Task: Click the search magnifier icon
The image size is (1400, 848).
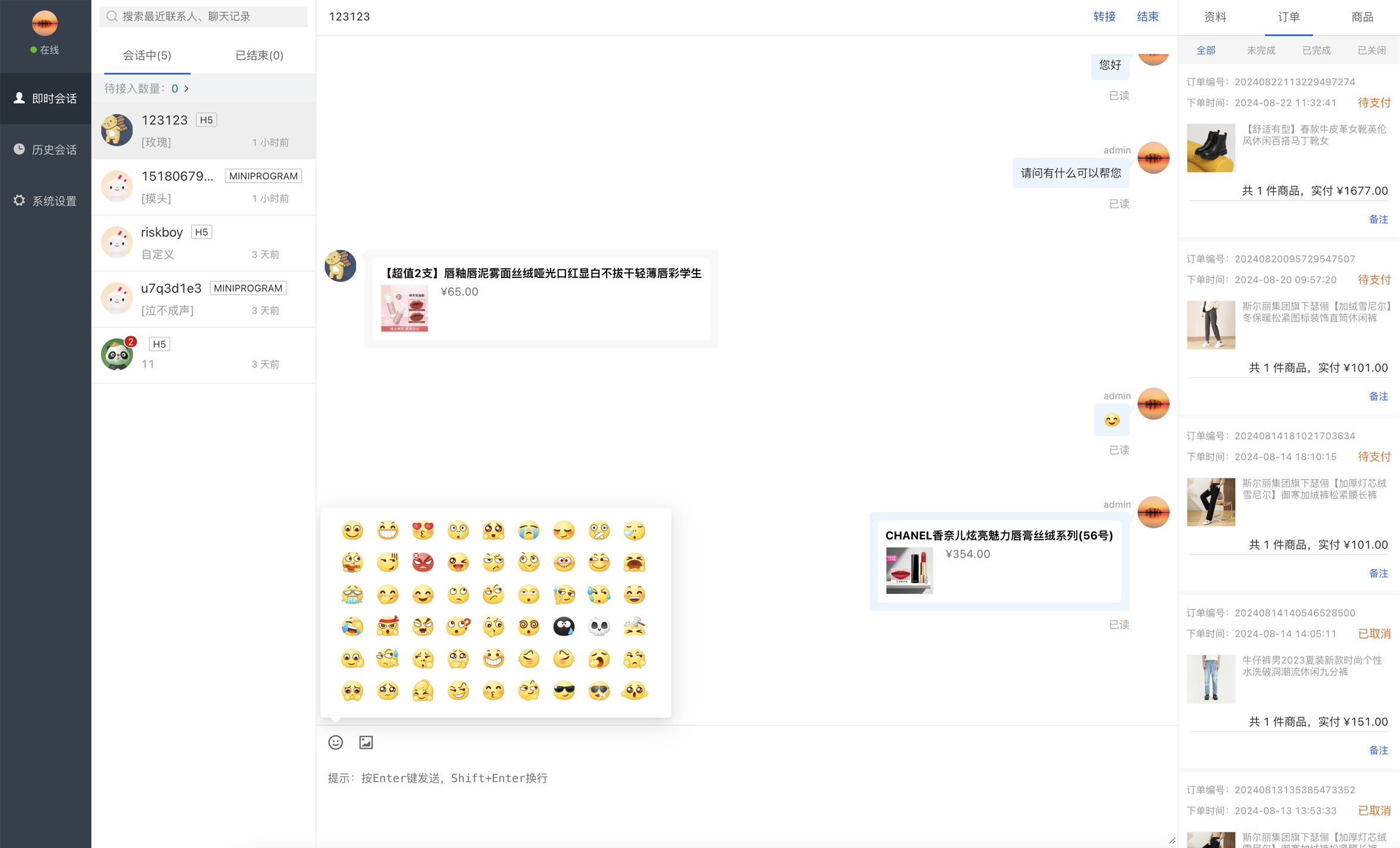Action: (x=111, y=17)
